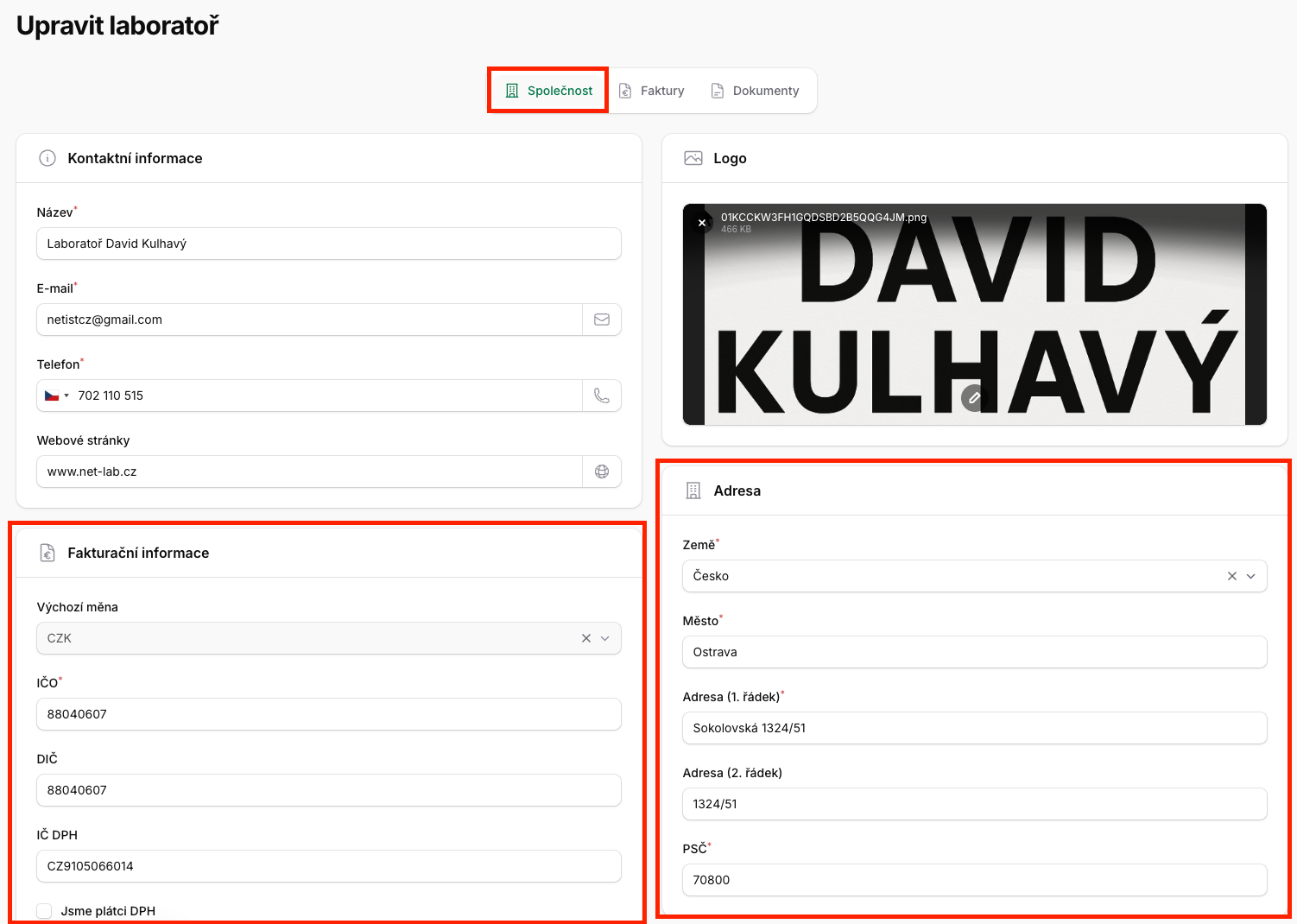Remove the uploaded logo with the X icon

coord(702,223)
